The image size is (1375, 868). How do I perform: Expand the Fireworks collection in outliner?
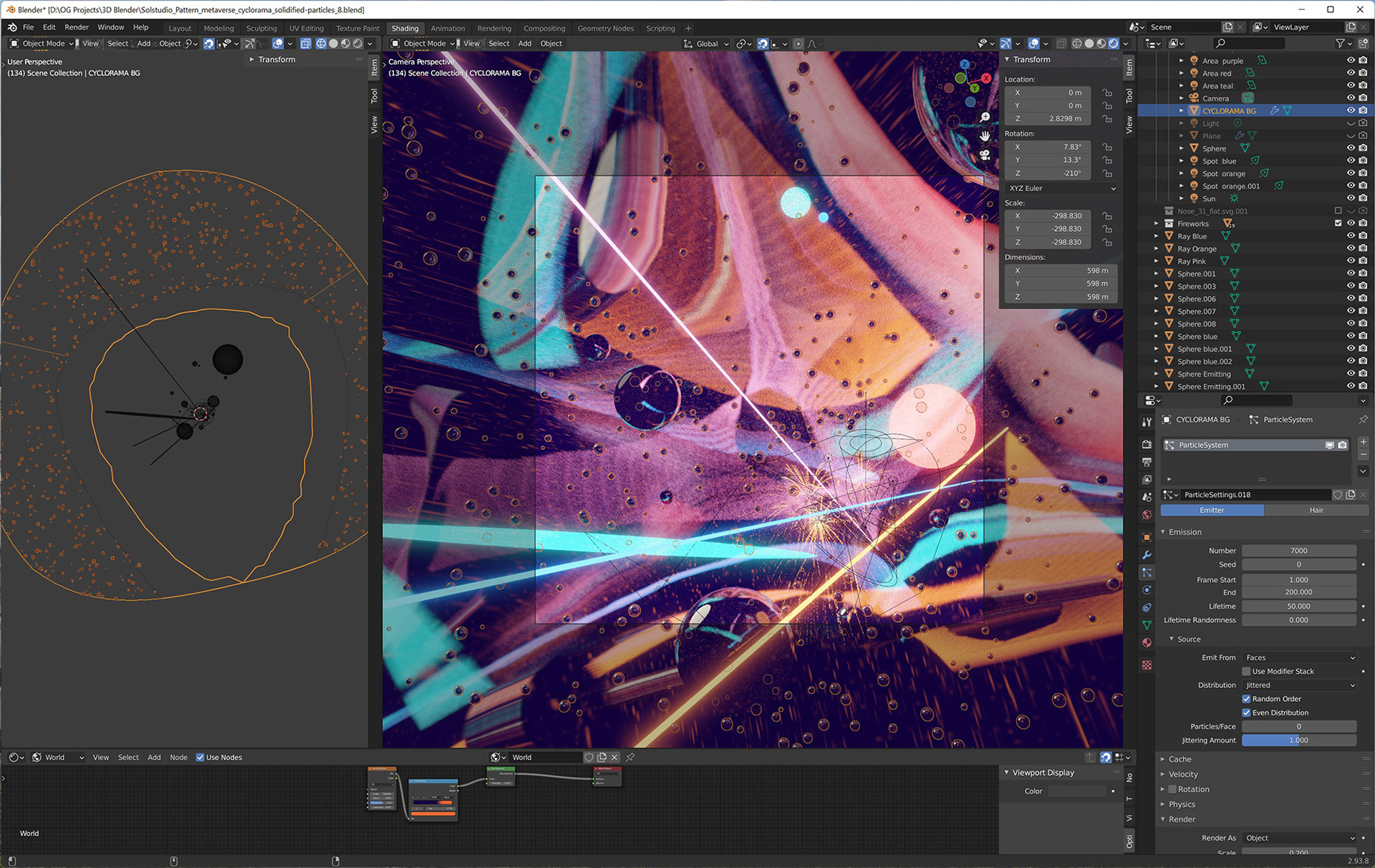pyautogui.click(x=1156, y=223)
